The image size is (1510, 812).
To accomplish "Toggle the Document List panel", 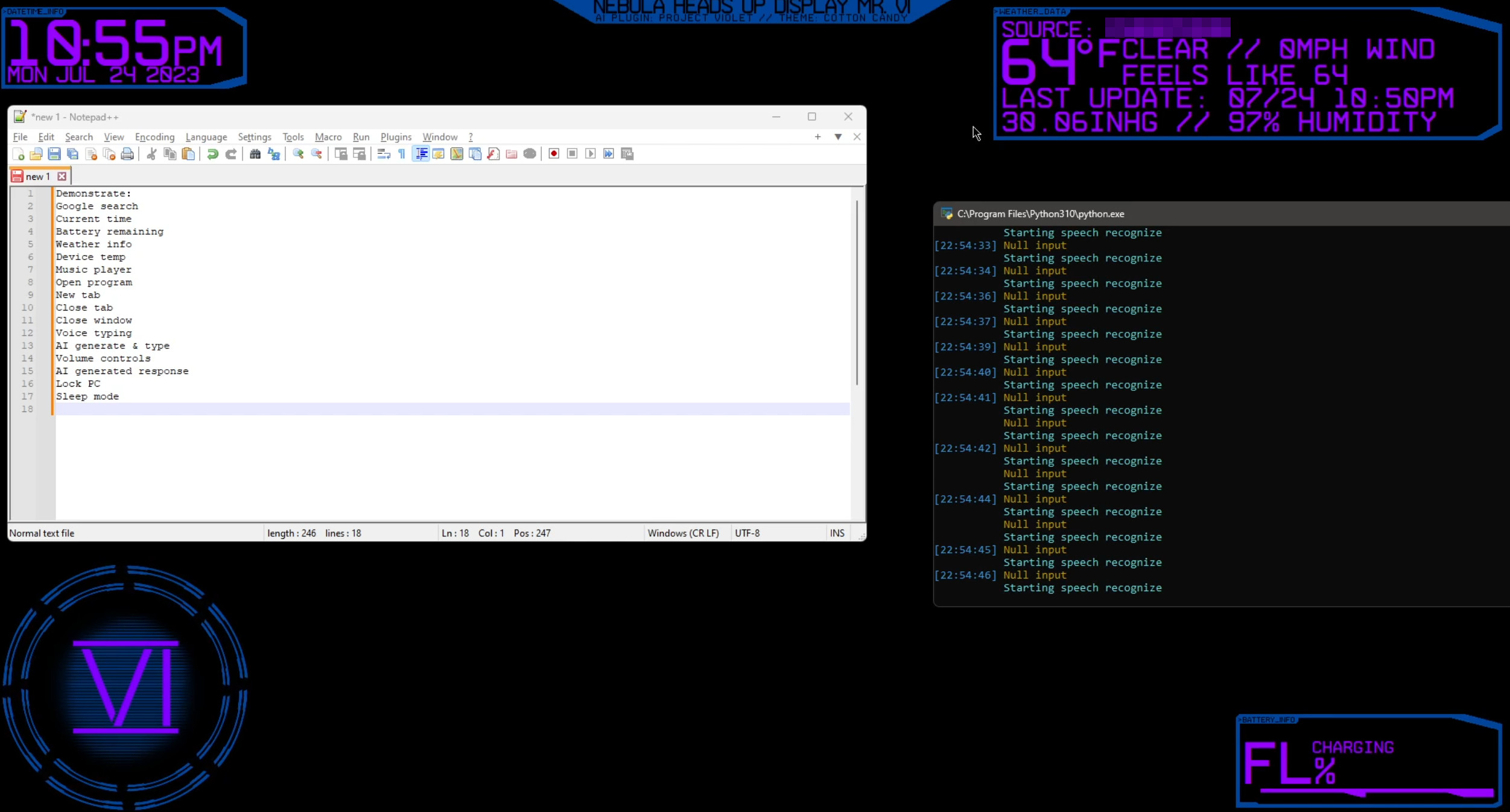I will (475, 154).
